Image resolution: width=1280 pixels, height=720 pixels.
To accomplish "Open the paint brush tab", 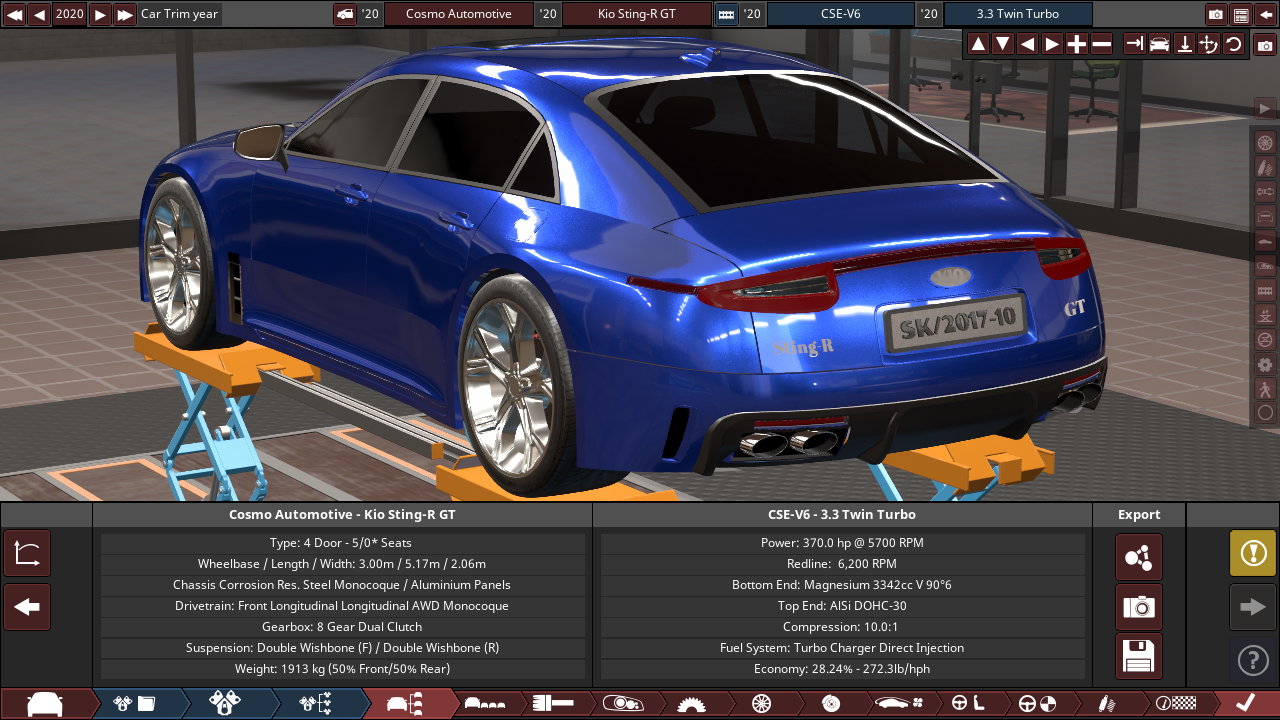I will (x=554, y=704).
